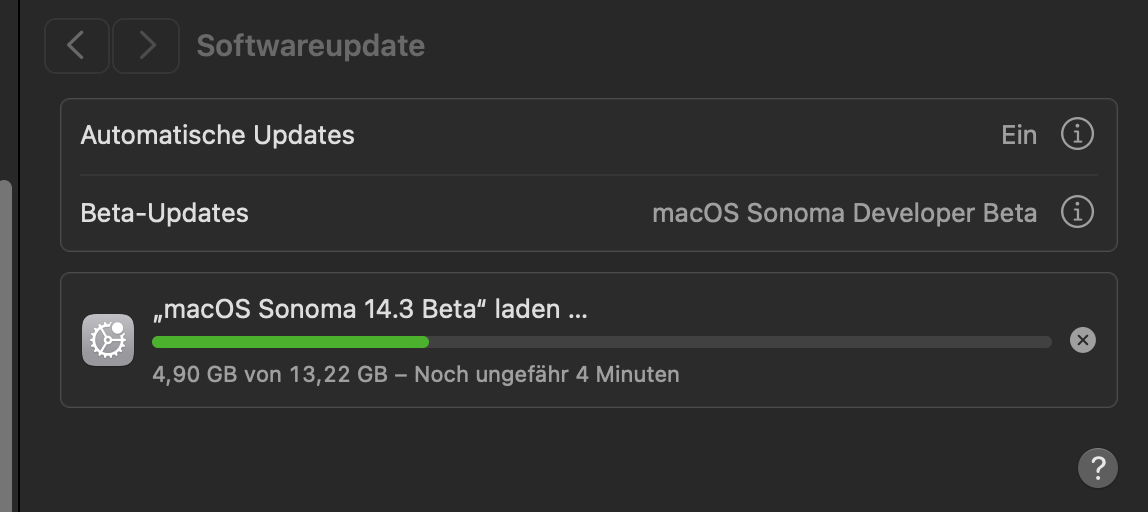Click the Softwareupdate gear icon
The height and width of the screenshot is (512, 1148).
coord(107,340)
